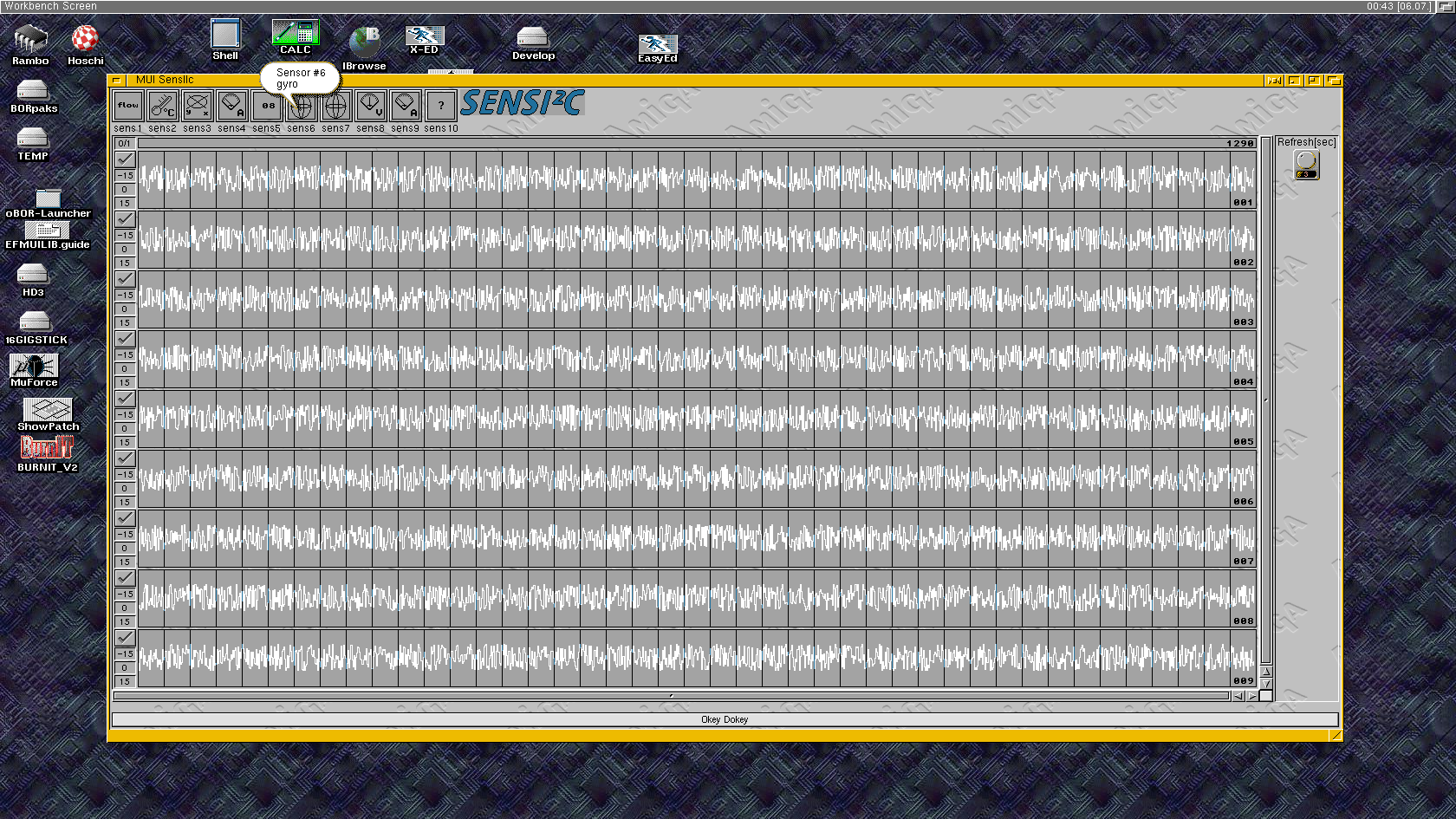Click the sens10 question mark icon
The width and height of the screenshot is (1456, 819).
(x=441, y=106)
